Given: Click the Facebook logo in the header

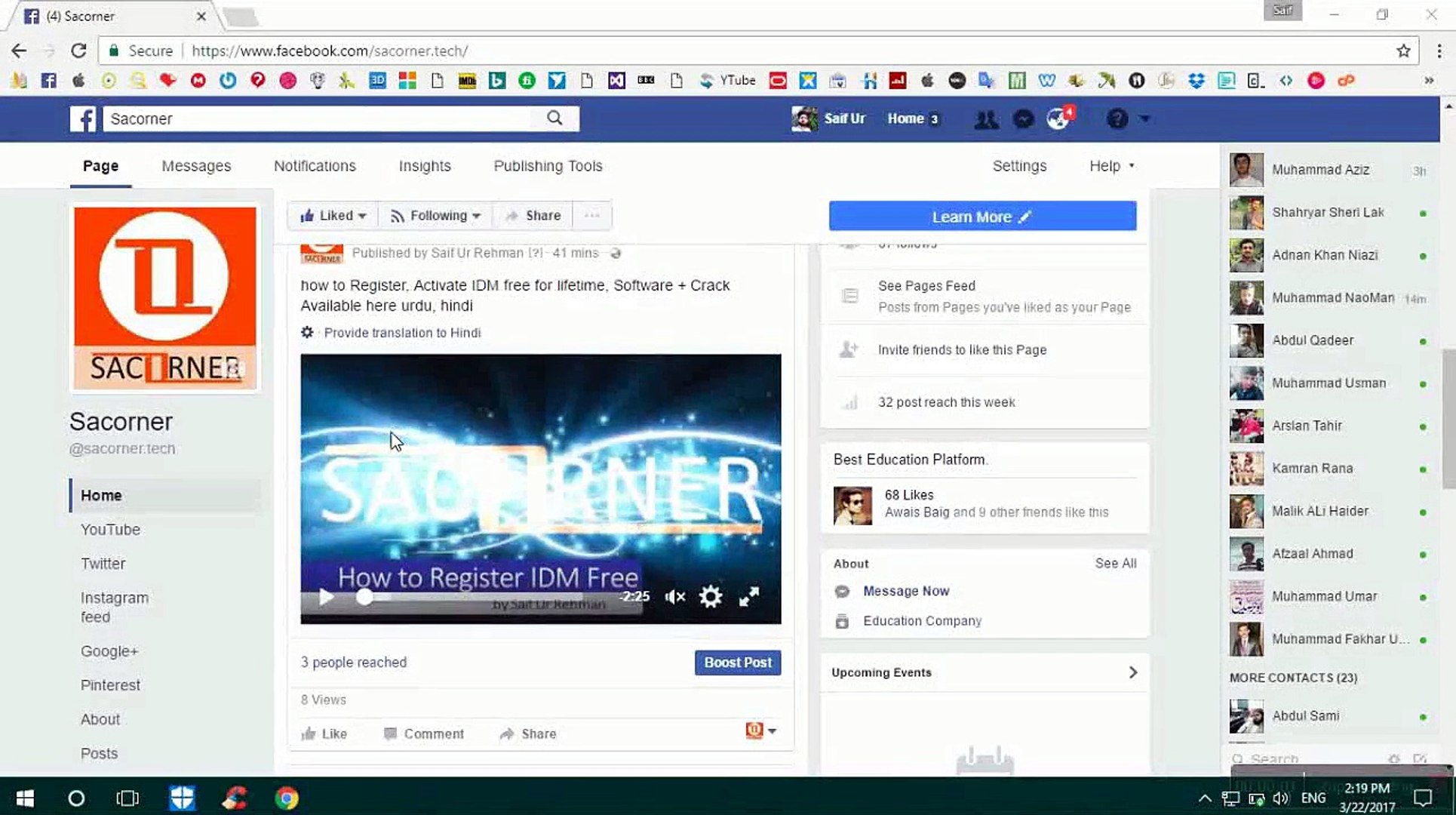Looking at the screenshot, I should [x=83, y=118].
